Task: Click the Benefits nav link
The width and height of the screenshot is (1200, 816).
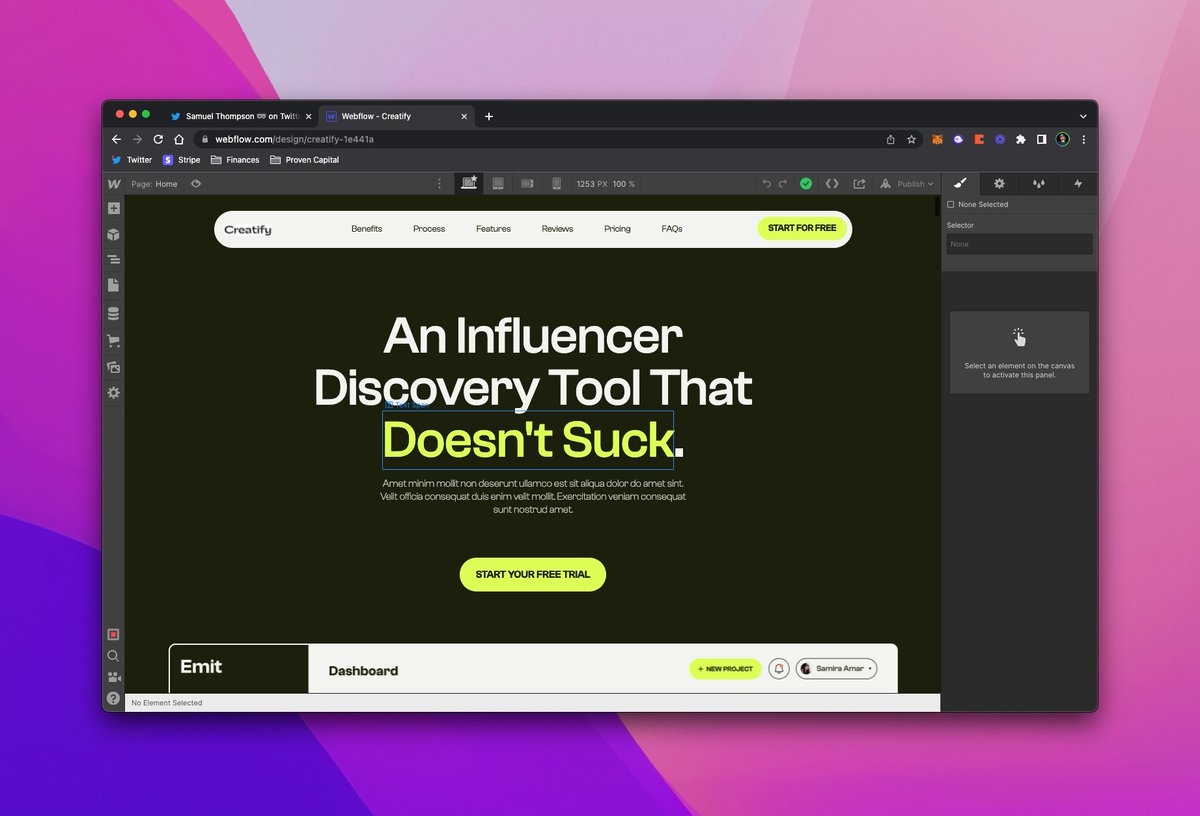Action: point(367,229)
